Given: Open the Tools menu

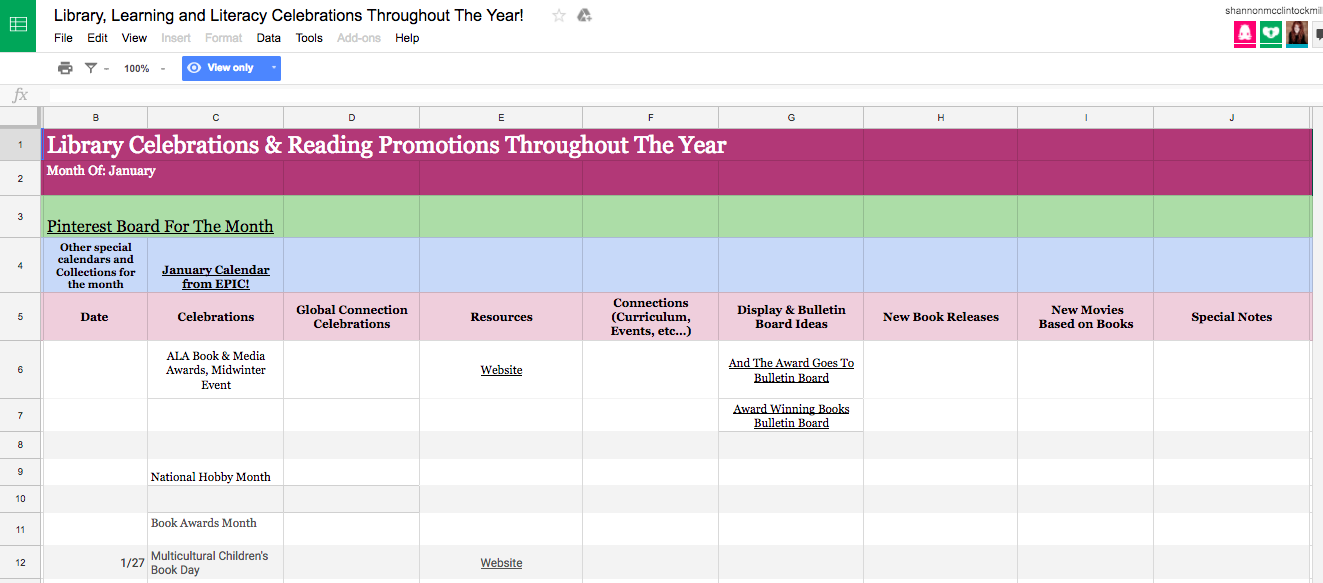Looking at the screenshot, I should (309, 38).
